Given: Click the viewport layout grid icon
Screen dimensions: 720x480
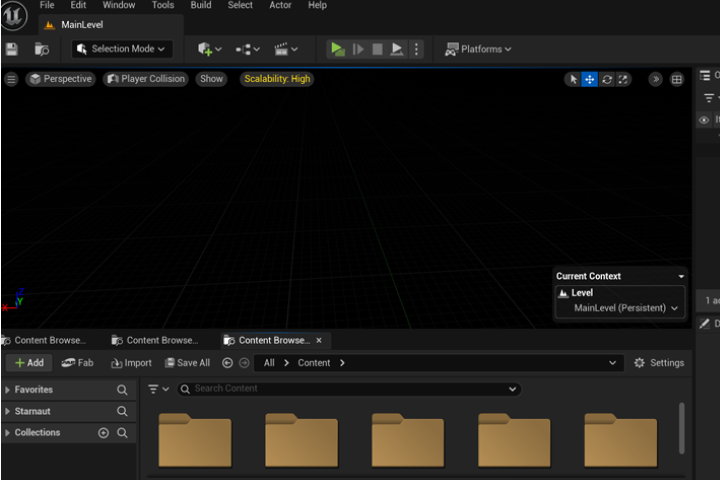Looking at the screenshot, I should point(677,79).
